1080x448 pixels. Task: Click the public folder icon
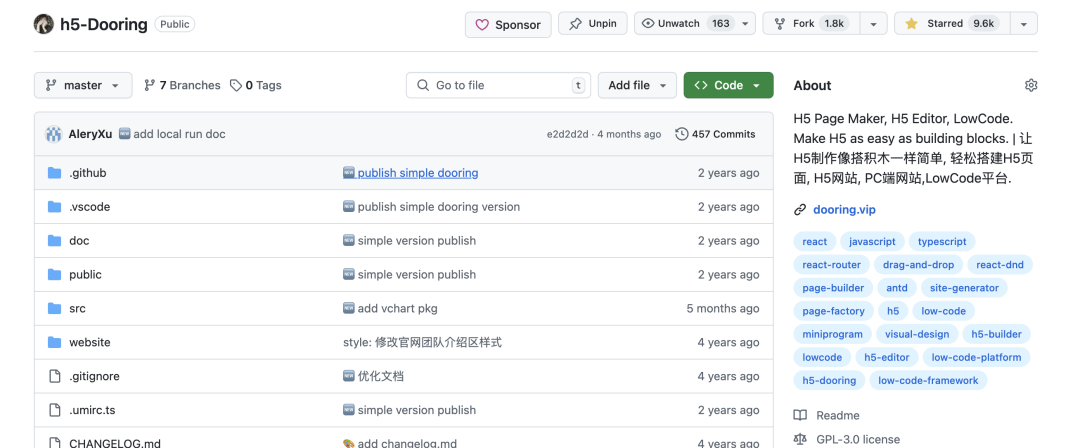tap(54, 274)
